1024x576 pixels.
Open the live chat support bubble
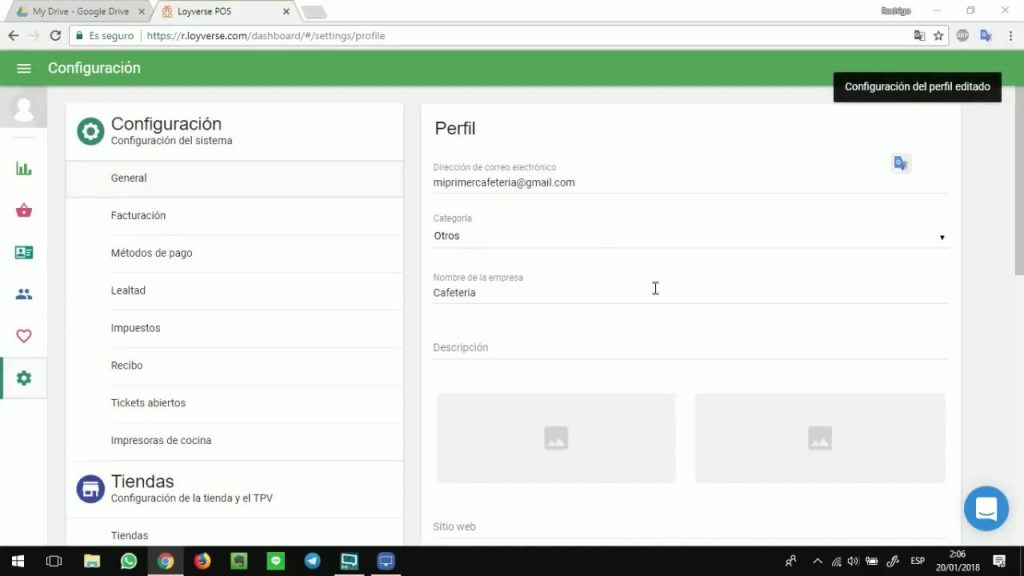click(x=985, y=509)
